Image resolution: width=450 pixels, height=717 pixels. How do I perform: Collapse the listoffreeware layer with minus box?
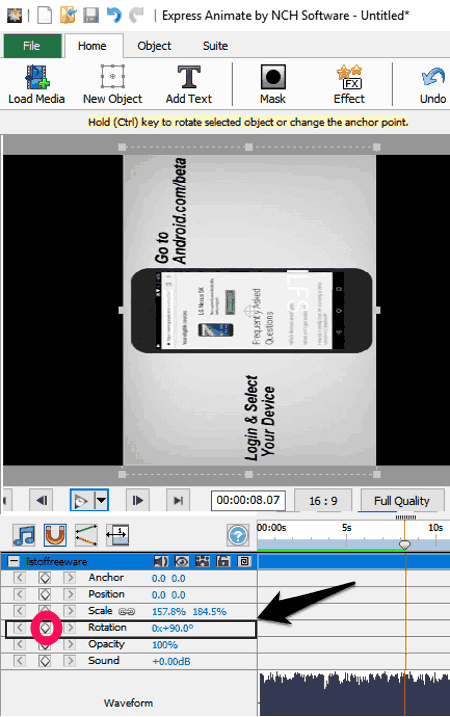click(14, 561)
